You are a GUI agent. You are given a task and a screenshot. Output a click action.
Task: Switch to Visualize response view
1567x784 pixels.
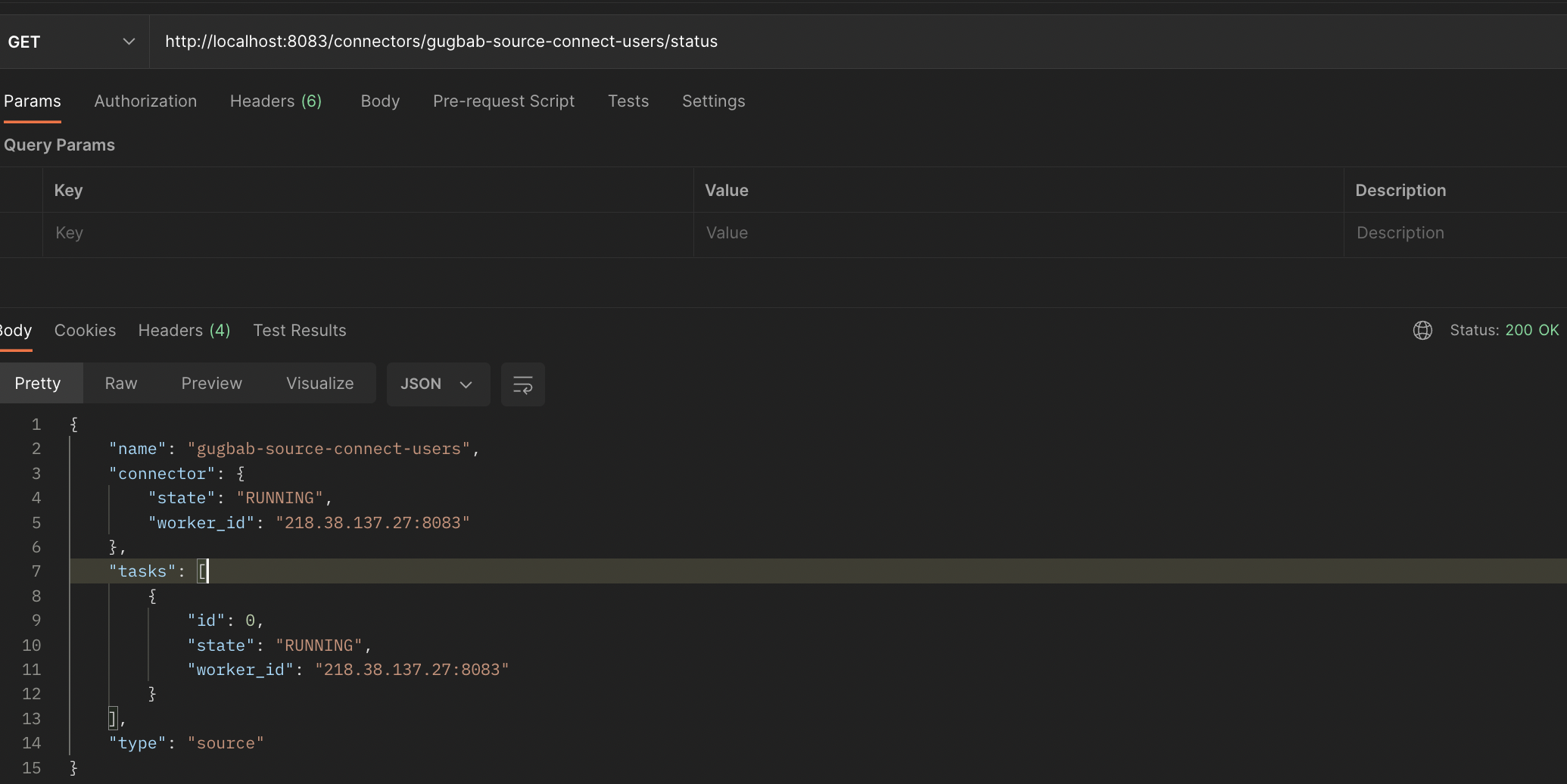click(320, 384)
